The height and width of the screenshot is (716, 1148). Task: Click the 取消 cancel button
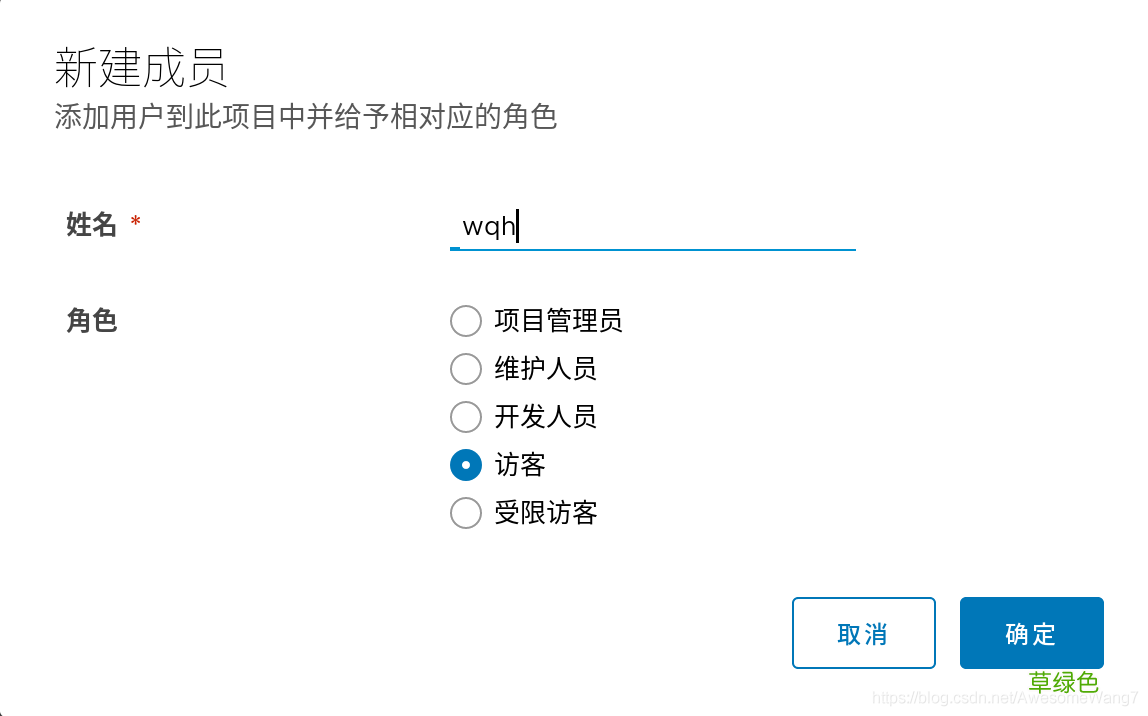point(863,633)
